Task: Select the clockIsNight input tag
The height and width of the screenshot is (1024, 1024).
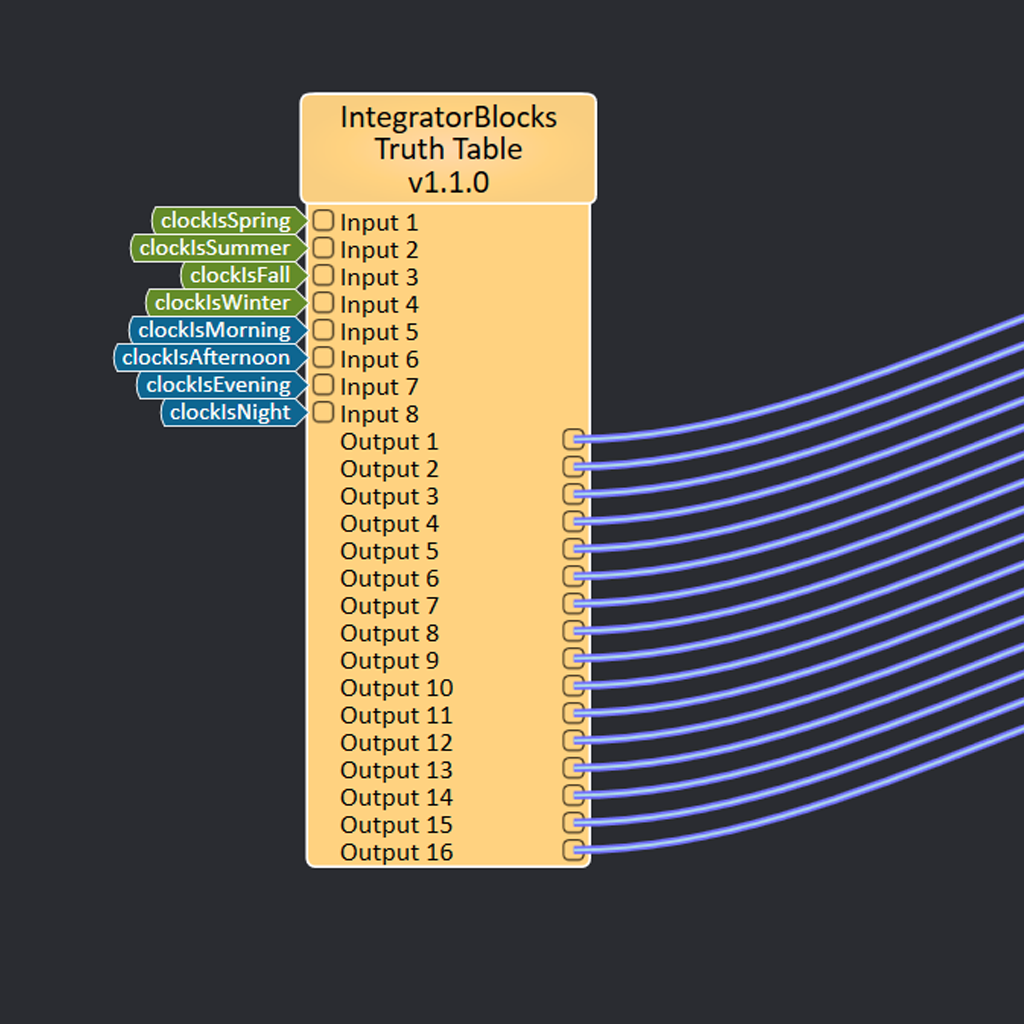Action: pyautogui.click(x=233, y=412)
